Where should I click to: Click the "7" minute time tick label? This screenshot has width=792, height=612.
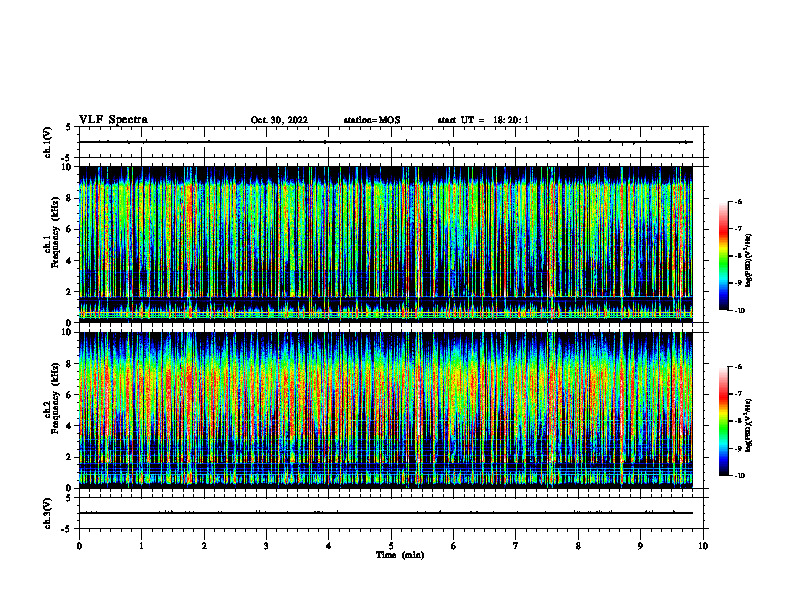[516, 546]
